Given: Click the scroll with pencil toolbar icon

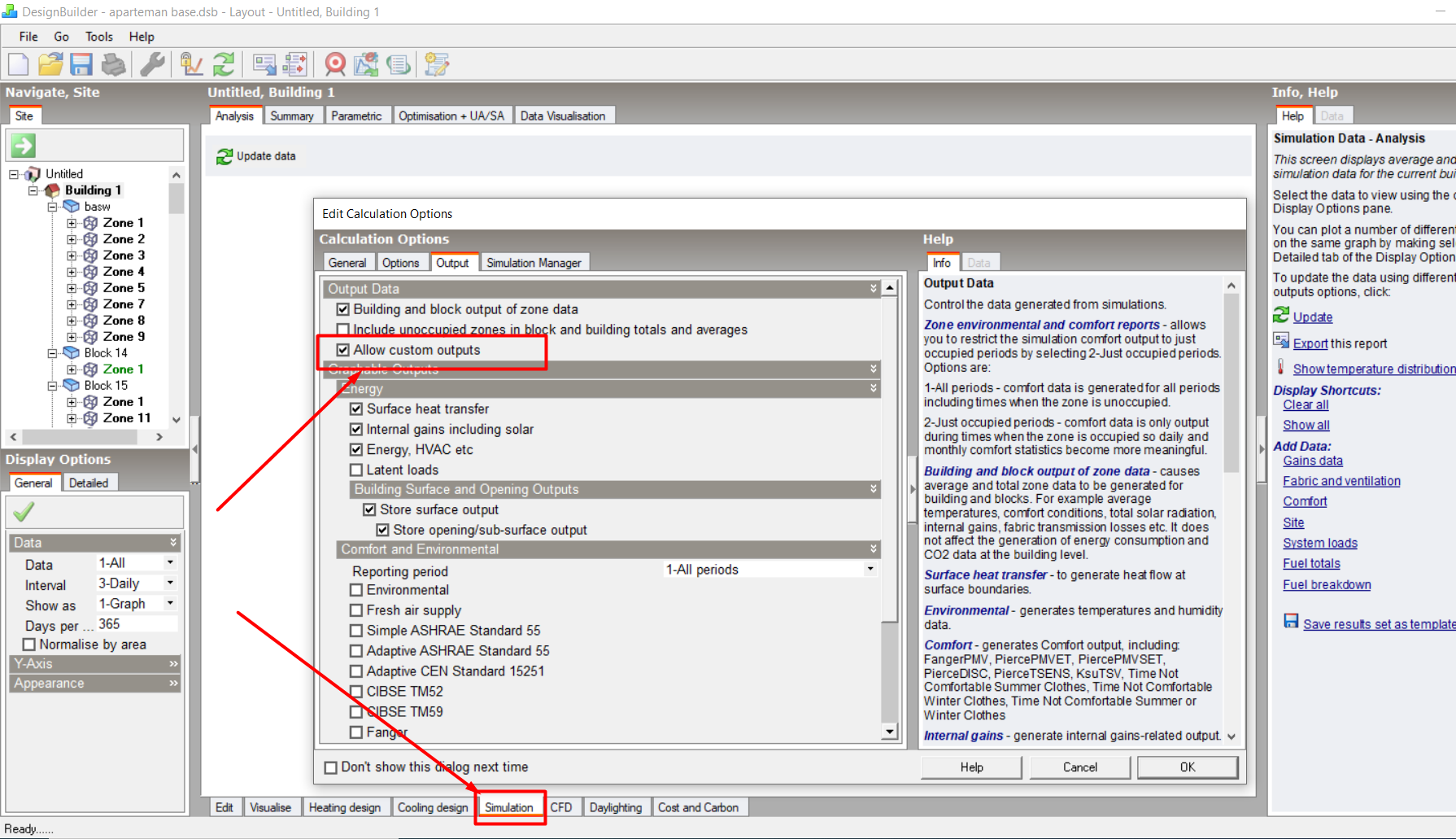Looking at the screenshot, I should 437,64.
